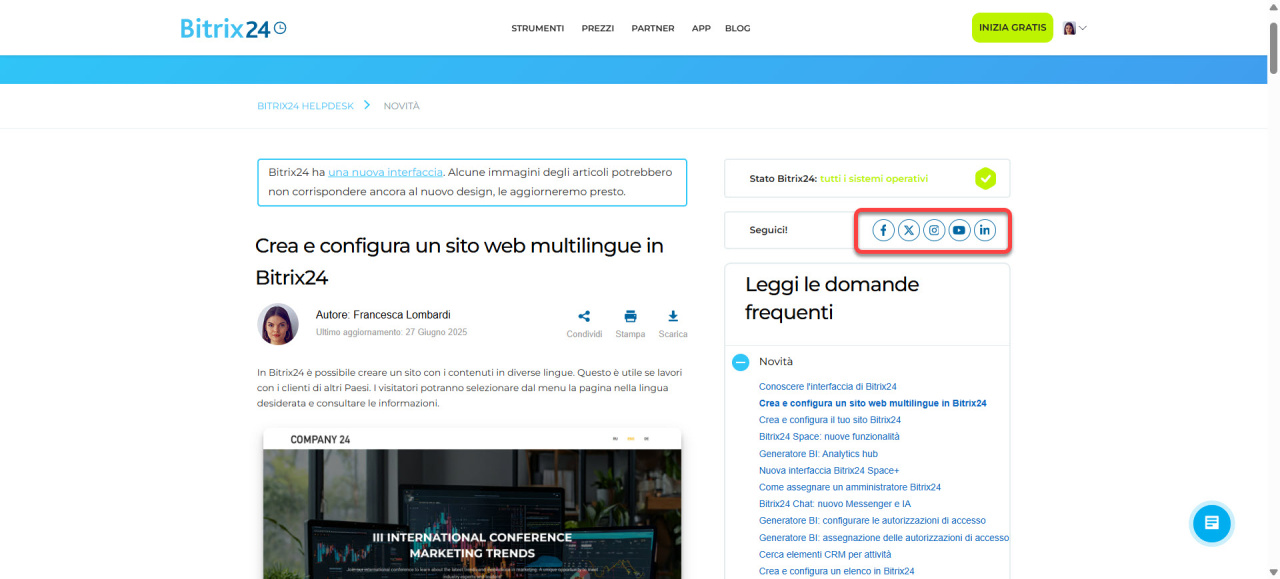The image size is (1280, 579).
Task: Click the Company 24 website screenshot
Action: 472,504
